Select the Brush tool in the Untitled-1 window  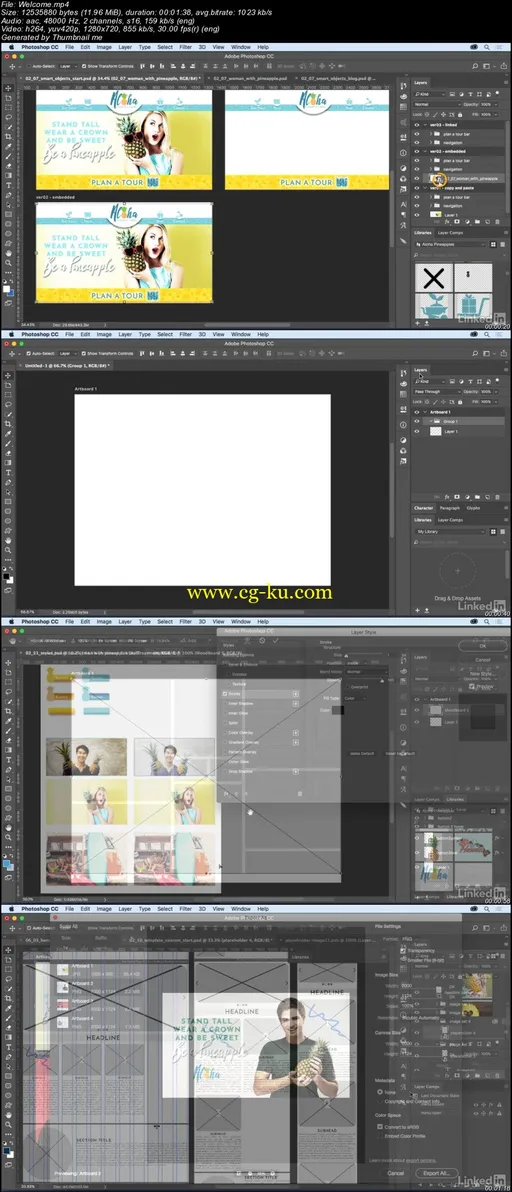[x=8, y=443]
